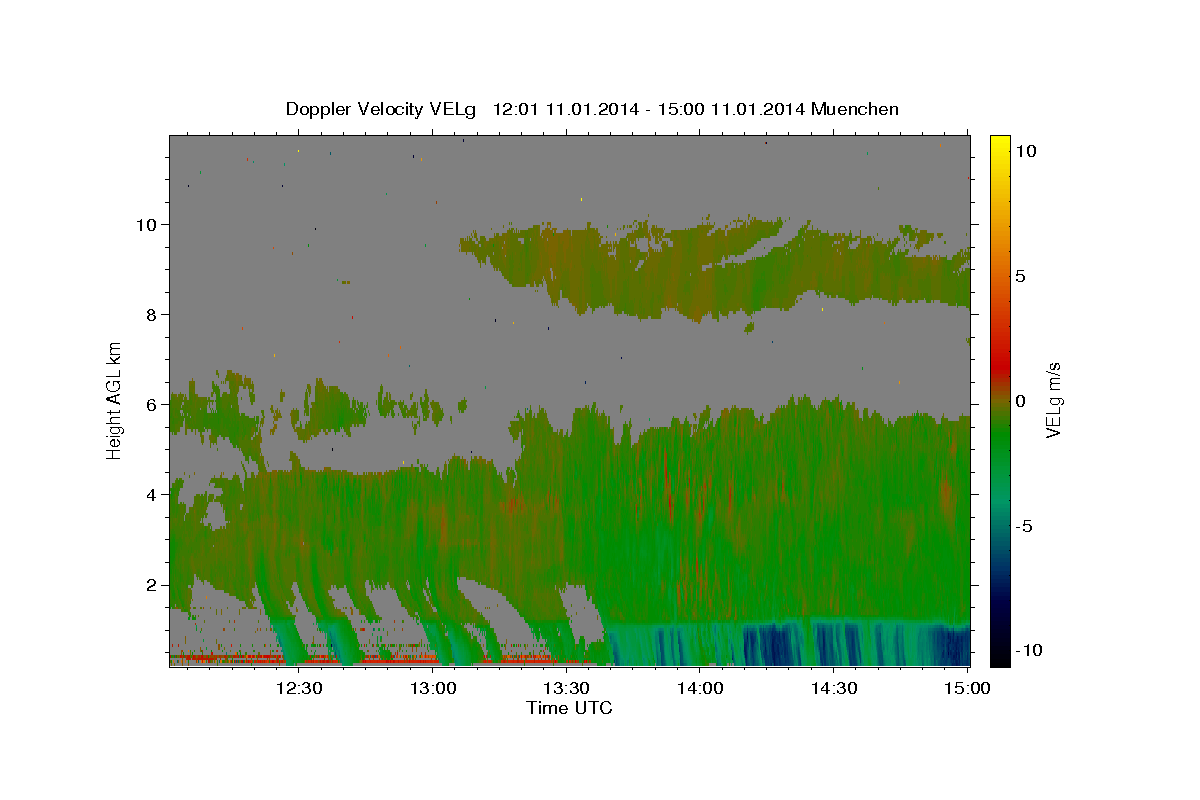Click the 15:00 time axis tick label

[967, 688]
